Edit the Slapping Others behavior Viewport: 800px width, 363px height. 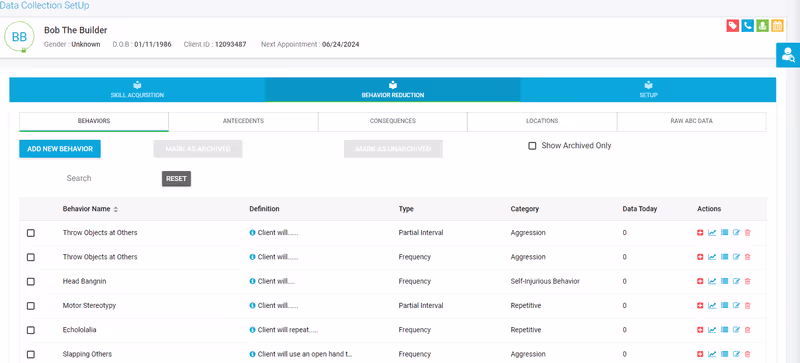click(736, 354)
